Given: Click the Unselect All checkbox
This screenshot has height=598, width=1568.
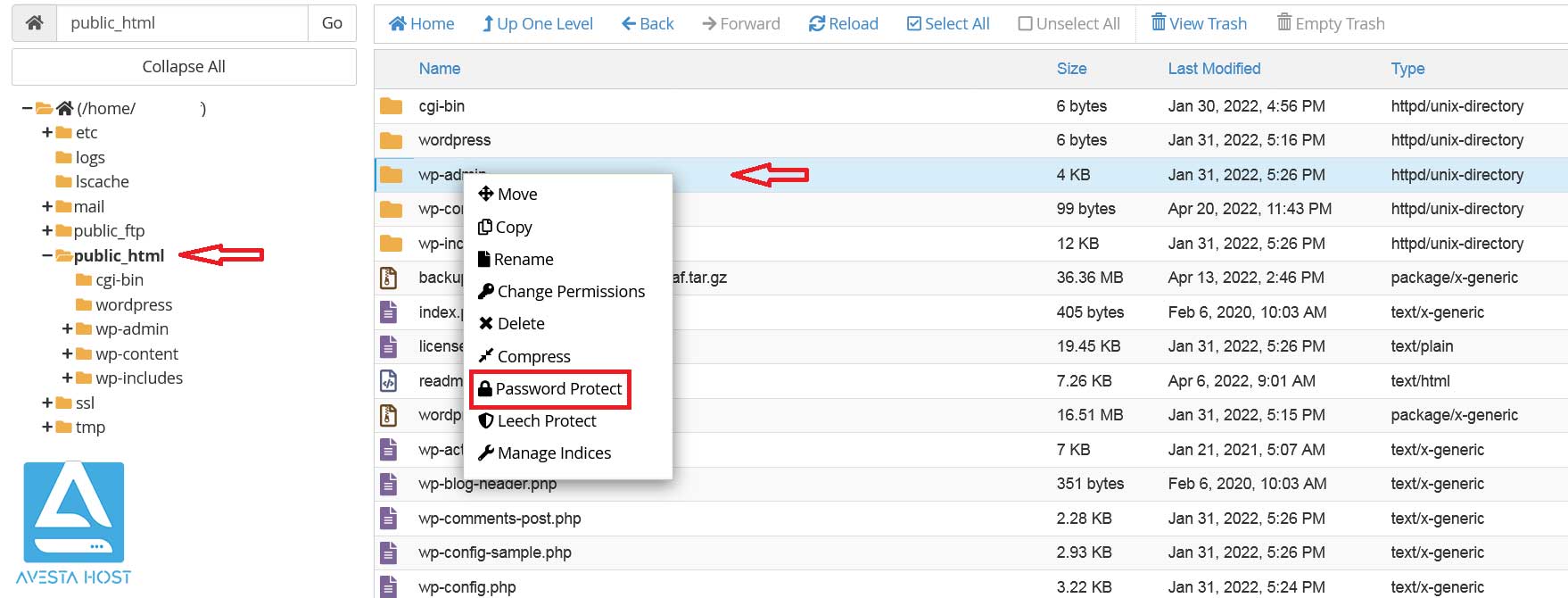Looking at the screenshot, I should point(1026,24).
